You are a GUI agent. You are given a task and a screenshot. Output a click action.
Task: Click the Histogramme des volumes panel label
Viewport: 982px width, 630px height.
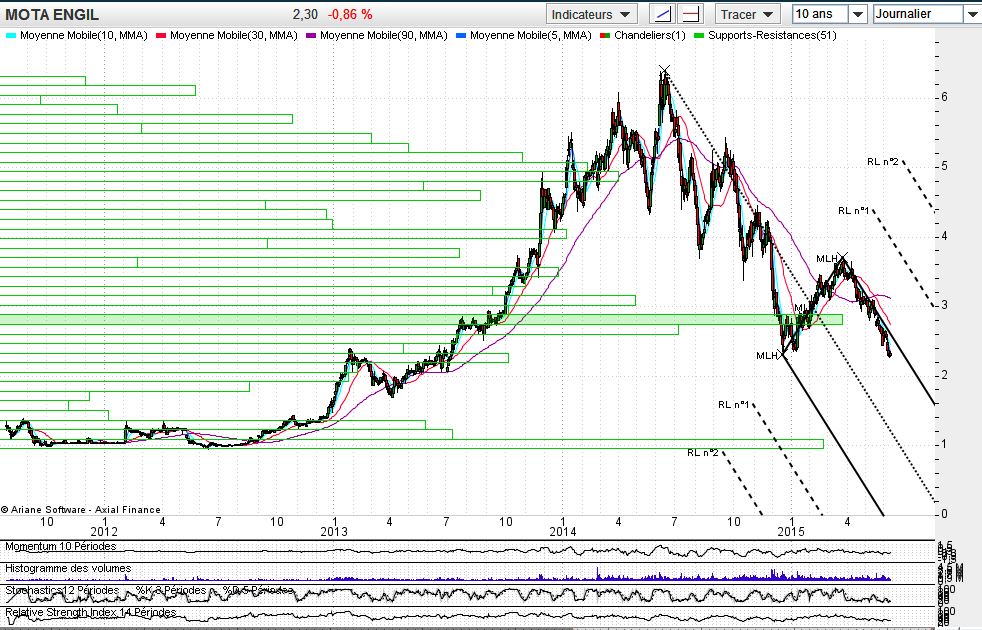pyautogui.click(x=68, y=568)
